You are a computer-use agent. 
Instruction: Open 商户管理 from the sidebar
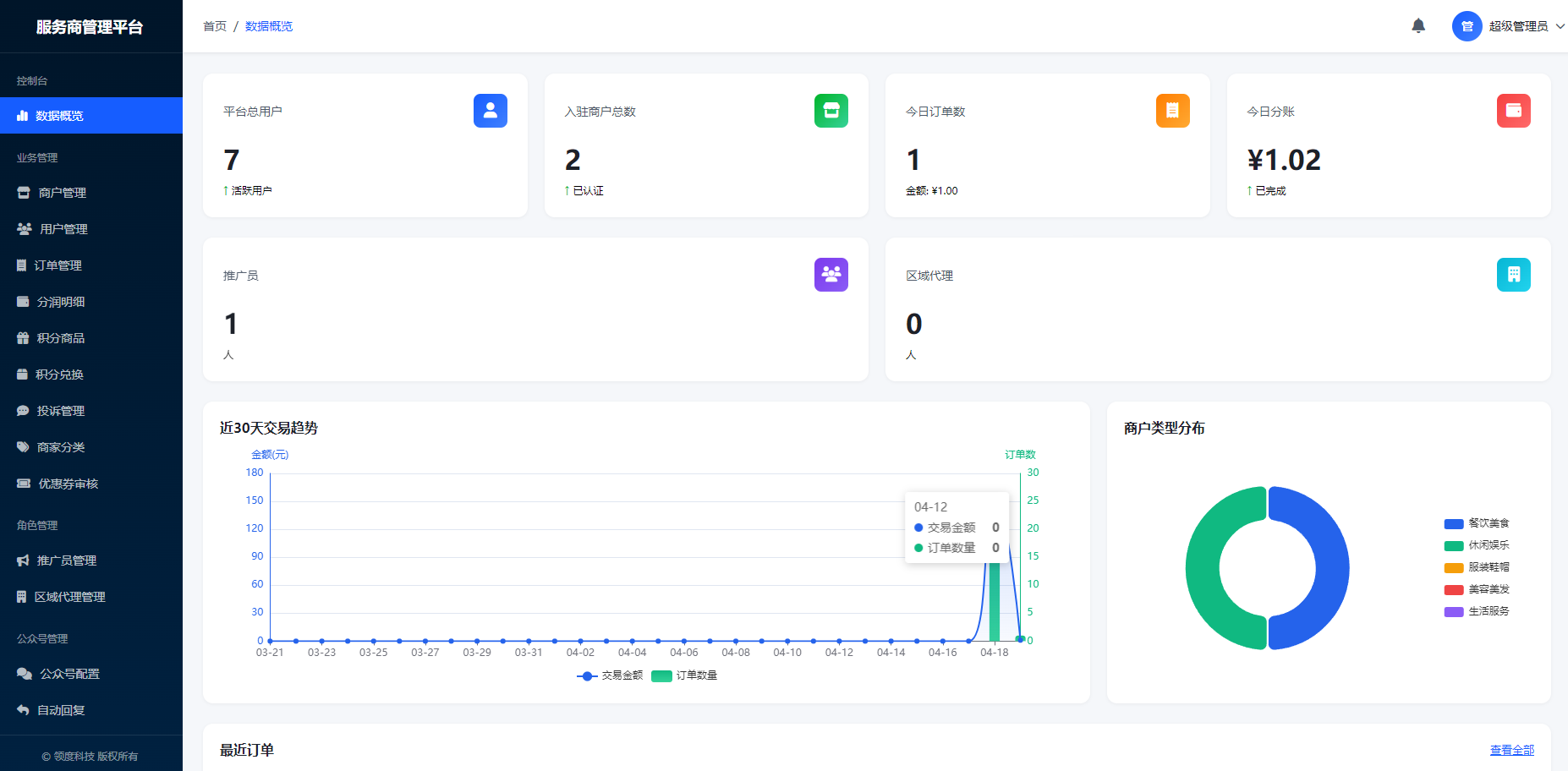[91, 193]
